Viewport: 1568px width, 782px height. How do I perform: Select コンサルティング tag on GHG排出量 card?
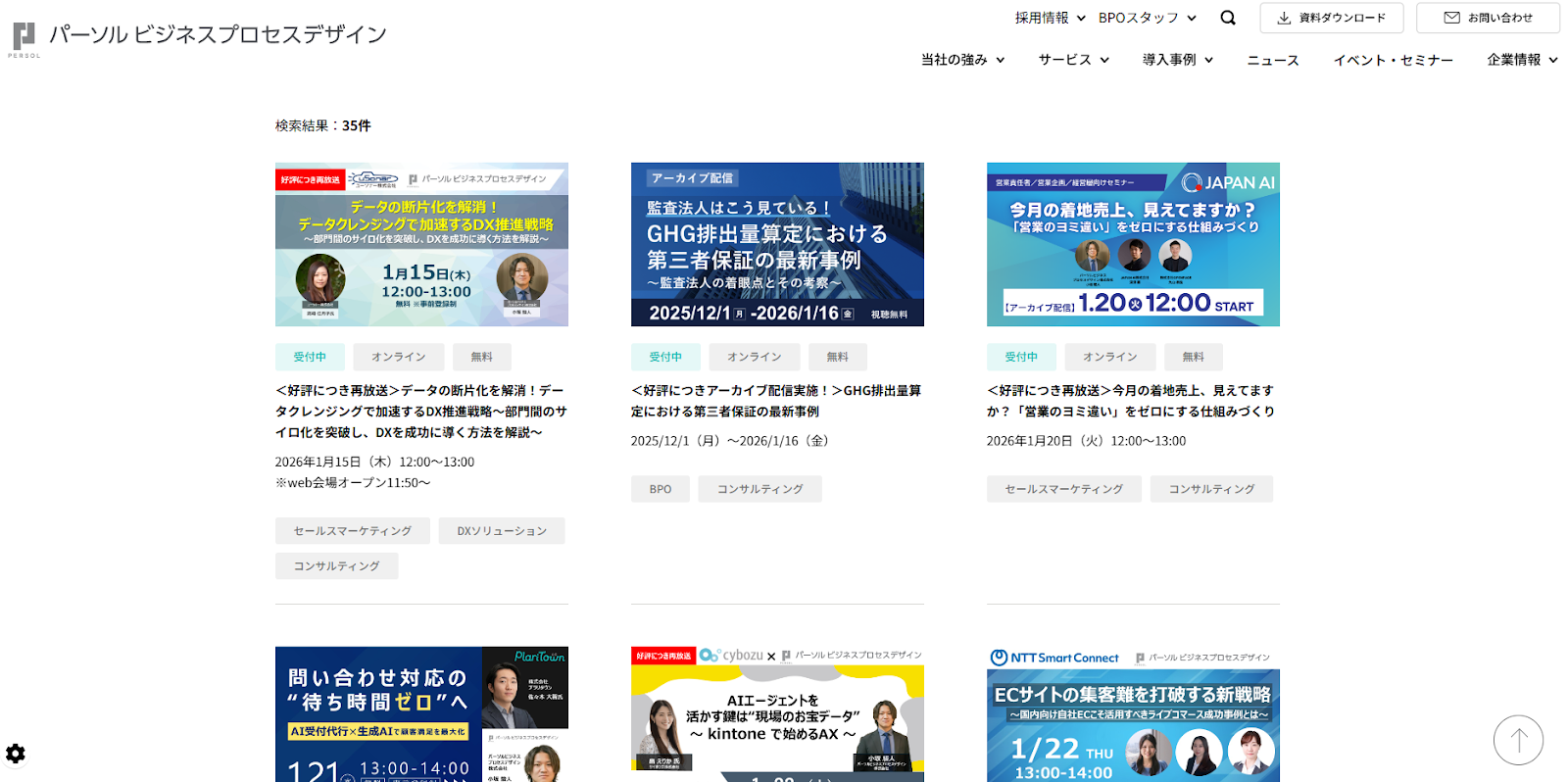tap(760, 489)
